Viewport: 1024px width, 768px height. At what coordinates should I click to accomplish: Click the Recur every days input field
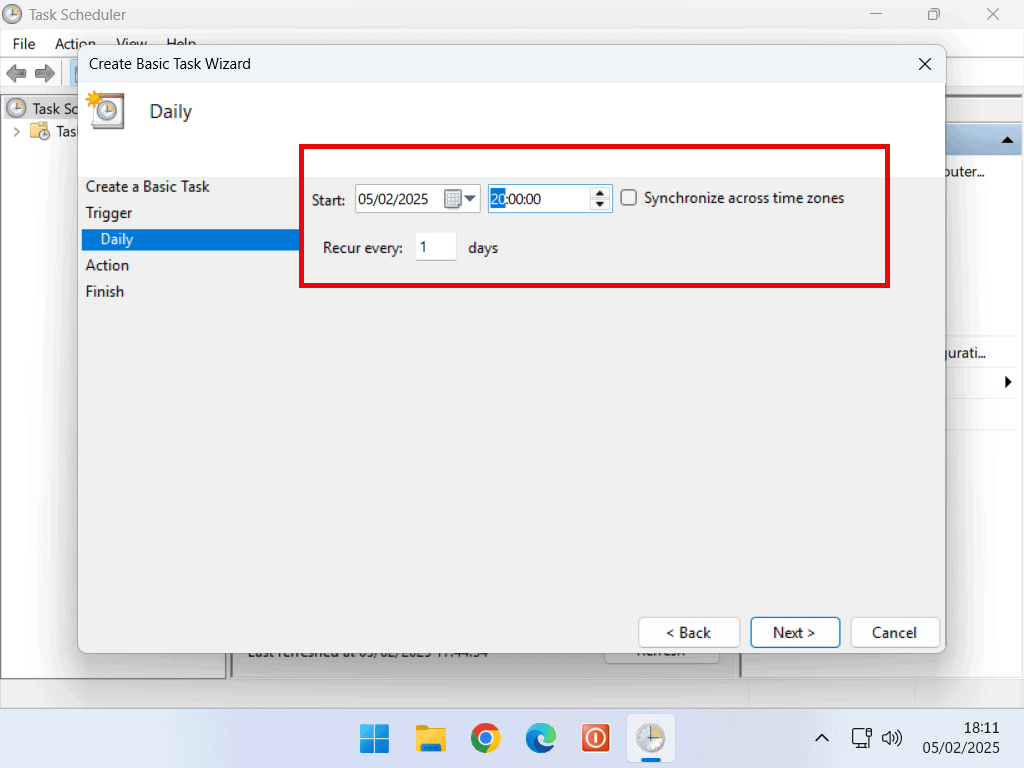tap(435, 247)
